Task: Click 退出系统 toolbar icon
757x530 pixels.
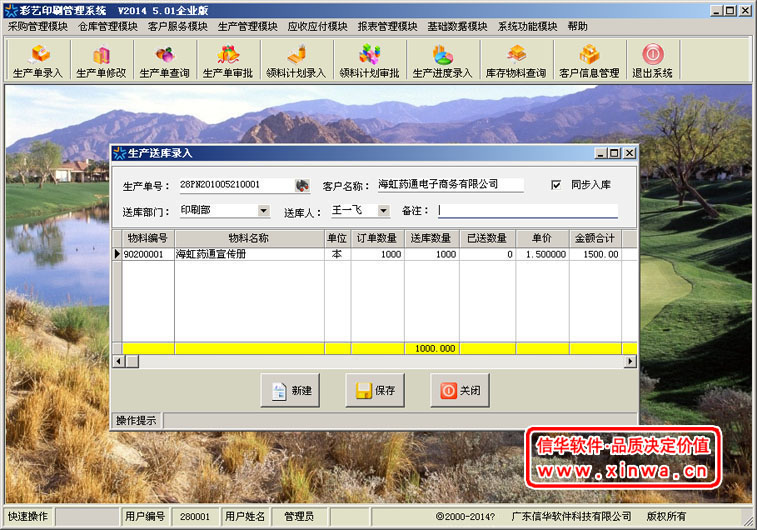Action: 653,60
